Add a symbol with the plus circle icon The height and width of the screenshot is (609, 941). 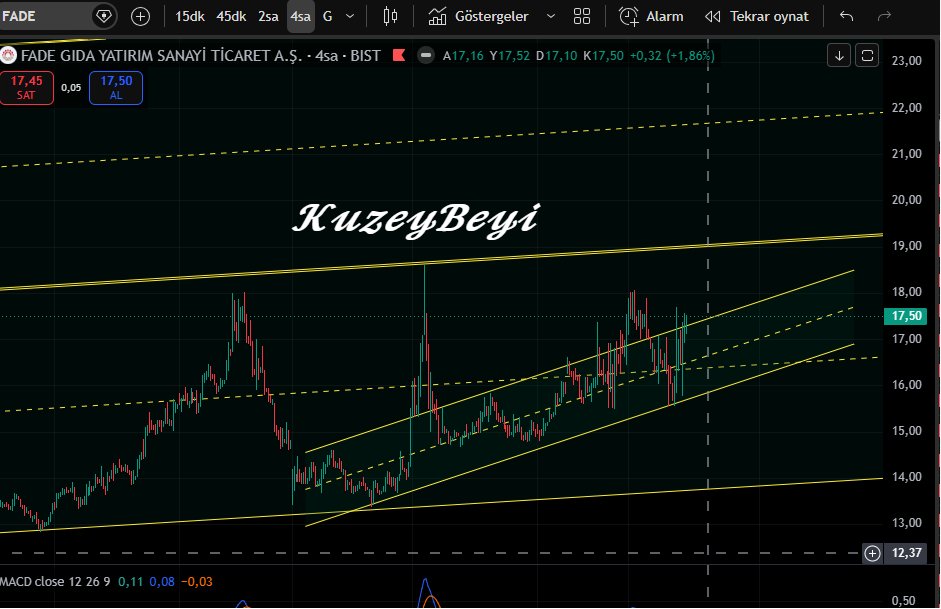pos(140,17)
